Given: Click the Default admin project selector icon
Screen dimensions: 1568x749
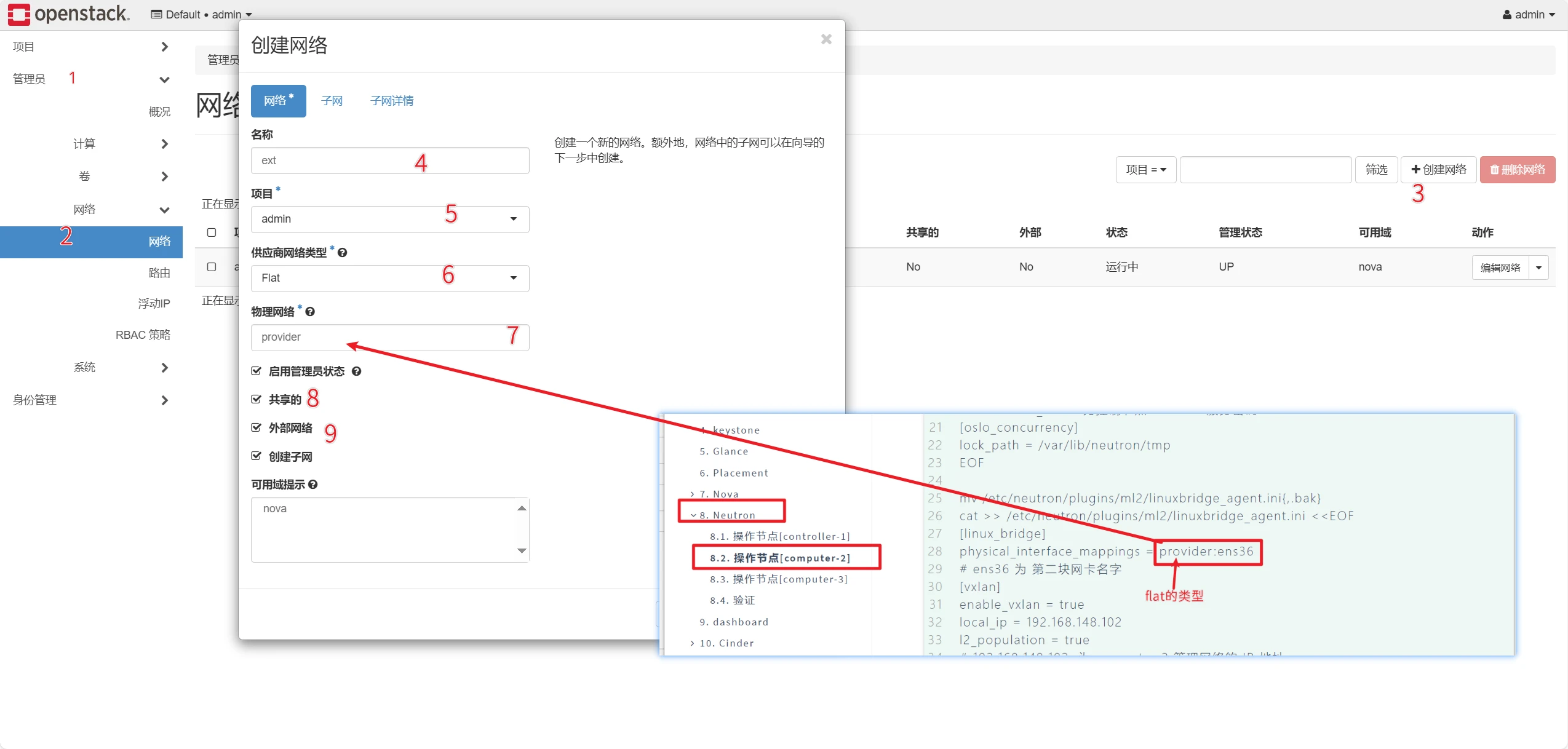Looking at the screenshot, I should pos(156,15).
